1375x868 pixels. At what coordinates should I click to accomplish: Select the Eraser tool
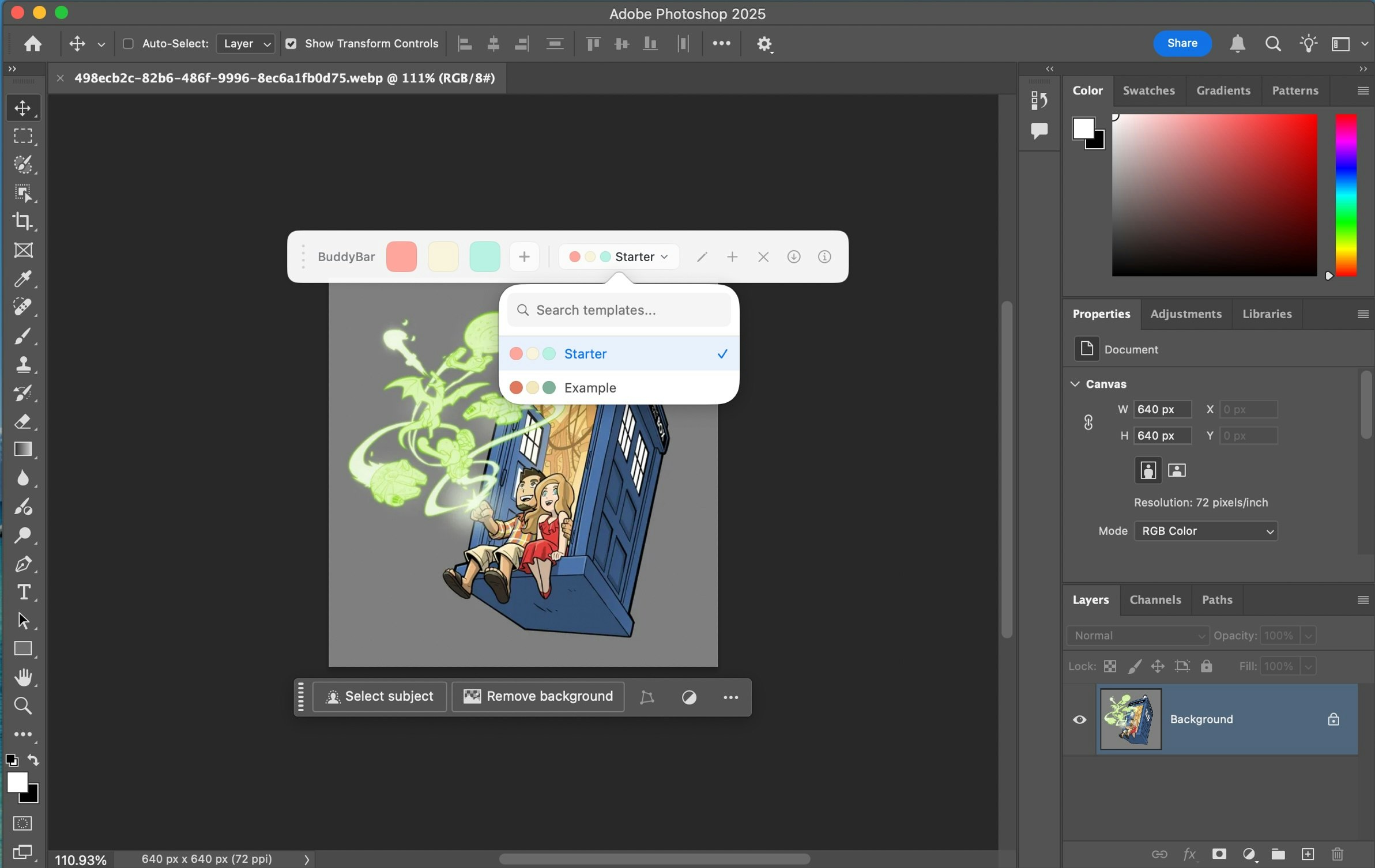click(x=23, y=421)
